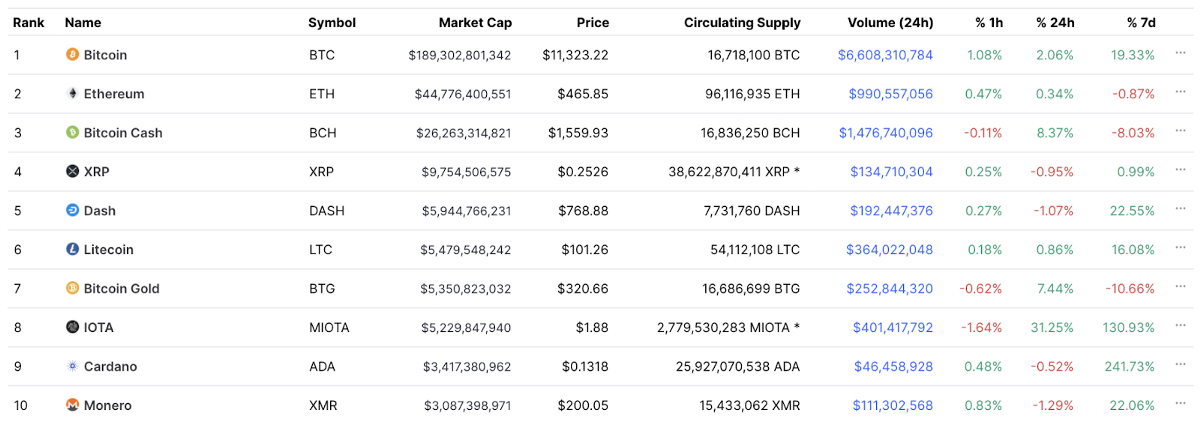The image size is (1200, 424).
Task: Expand the ellipsis menu in Litecoin row
Action: point(1181,250)
